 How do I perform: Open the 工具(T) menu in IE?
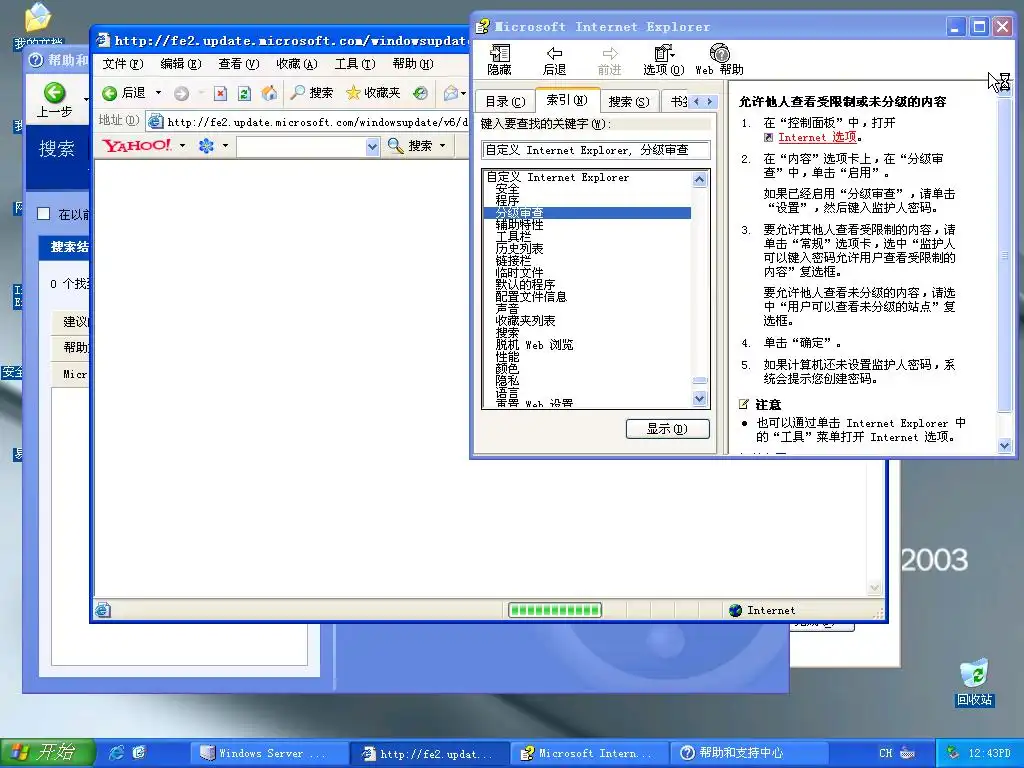355,64
